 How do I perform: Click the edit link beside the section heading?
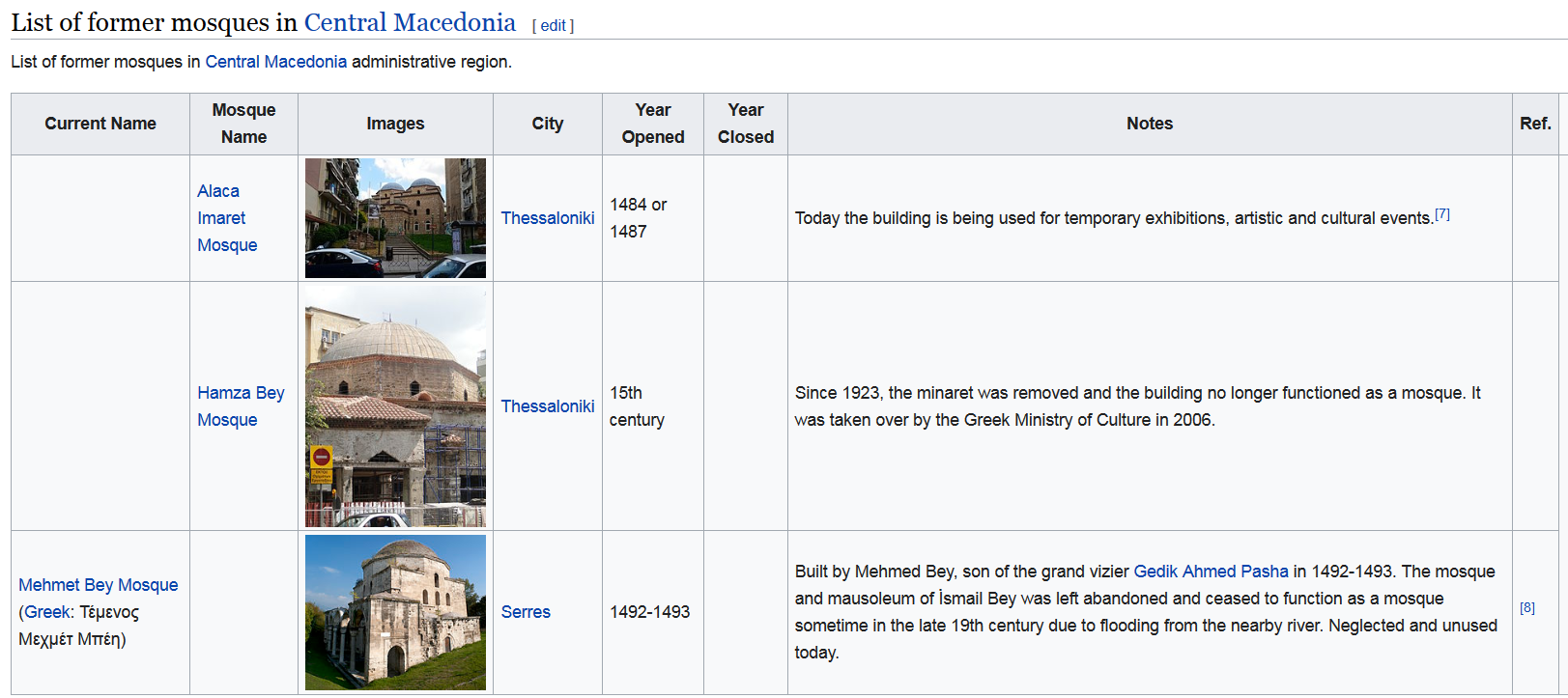[x=553, y=26]
